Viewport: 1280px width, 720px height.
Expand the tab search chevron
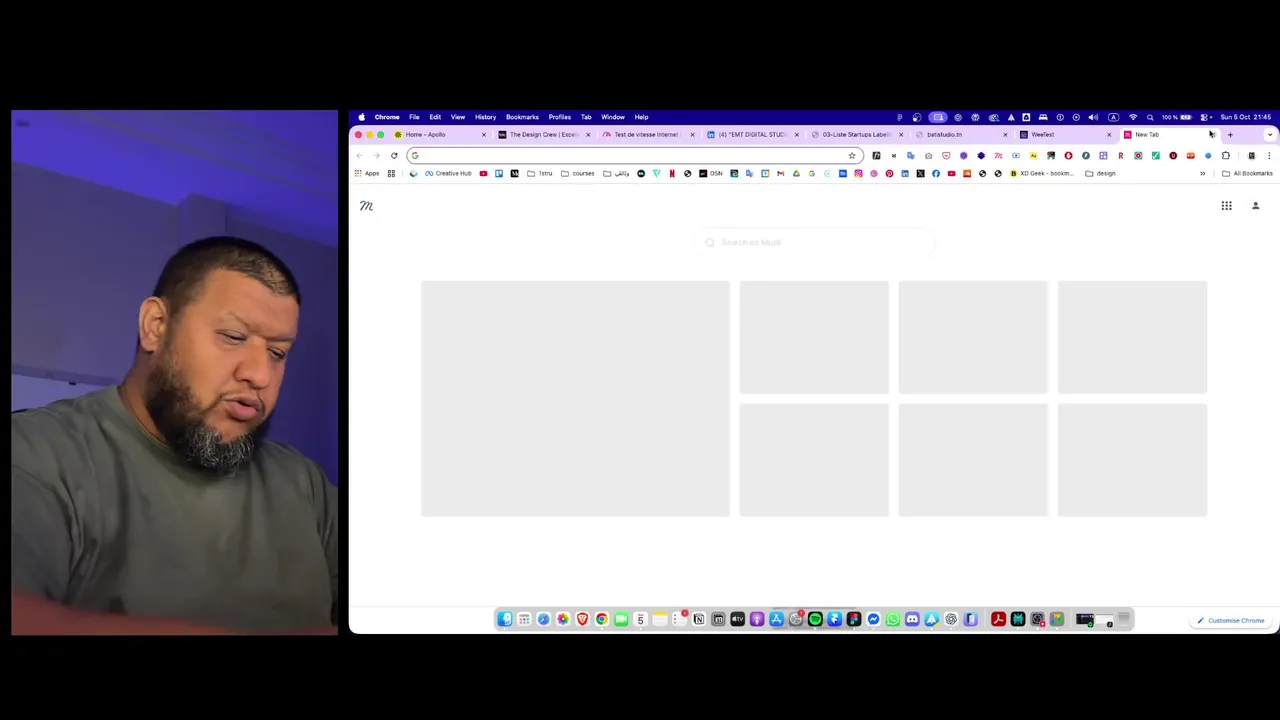1270,134
